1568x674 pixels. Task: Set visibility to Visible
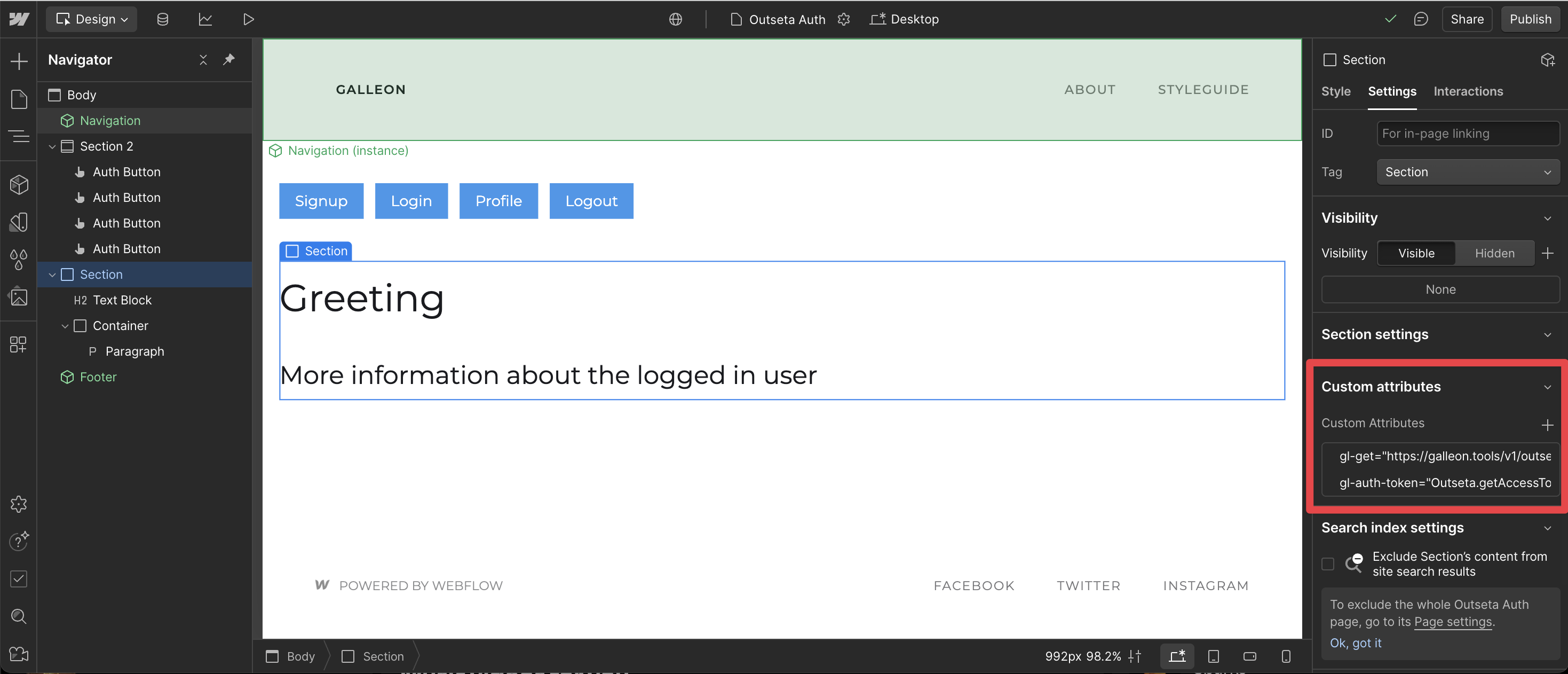(1415, 253)
